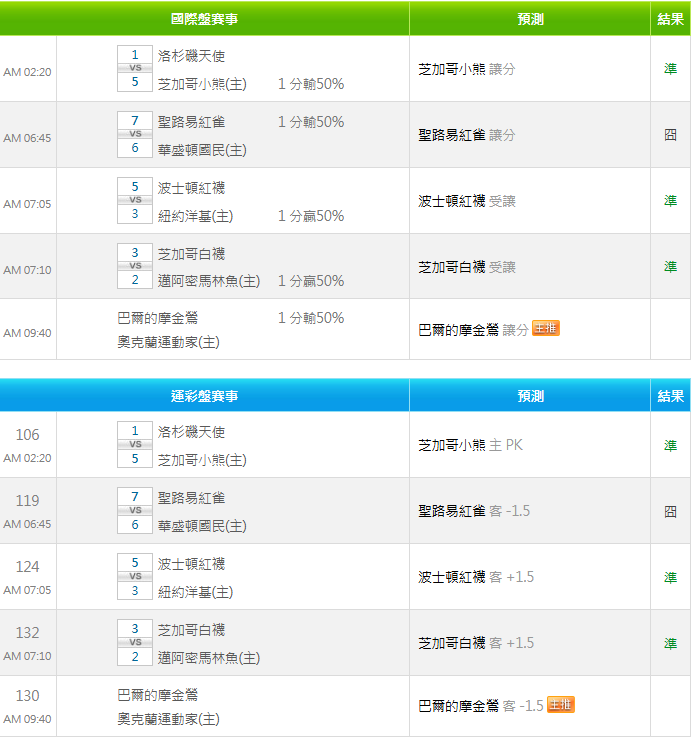The height and width of the screenshot is (743, 692).
Task: Select 邁阿密馬林魚(主) in game 132 row
Action: 209,657
